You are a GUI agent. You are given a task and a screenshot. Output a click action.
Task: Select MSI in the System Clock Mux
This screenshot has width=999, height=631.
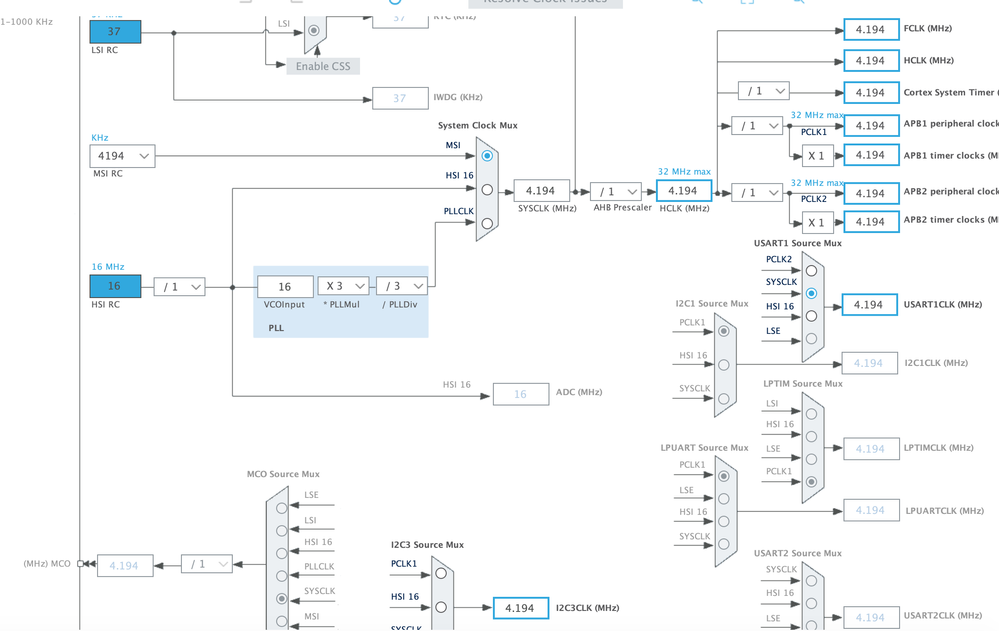[x=487, y=156]
